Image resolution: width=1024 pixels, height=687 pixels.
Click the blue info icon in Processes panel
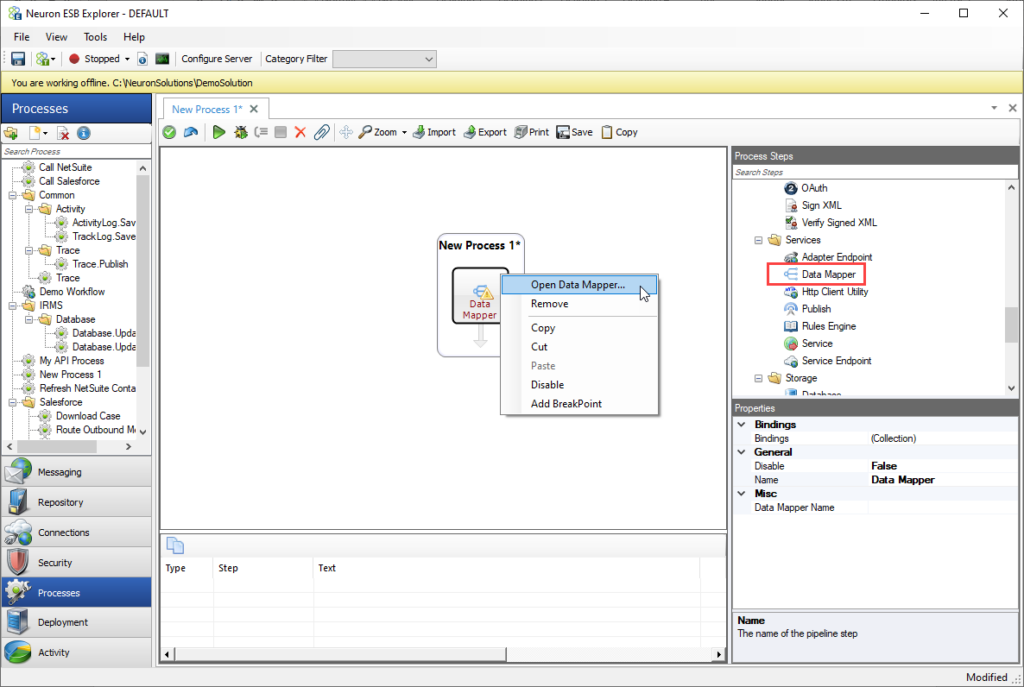coord(84,133)
